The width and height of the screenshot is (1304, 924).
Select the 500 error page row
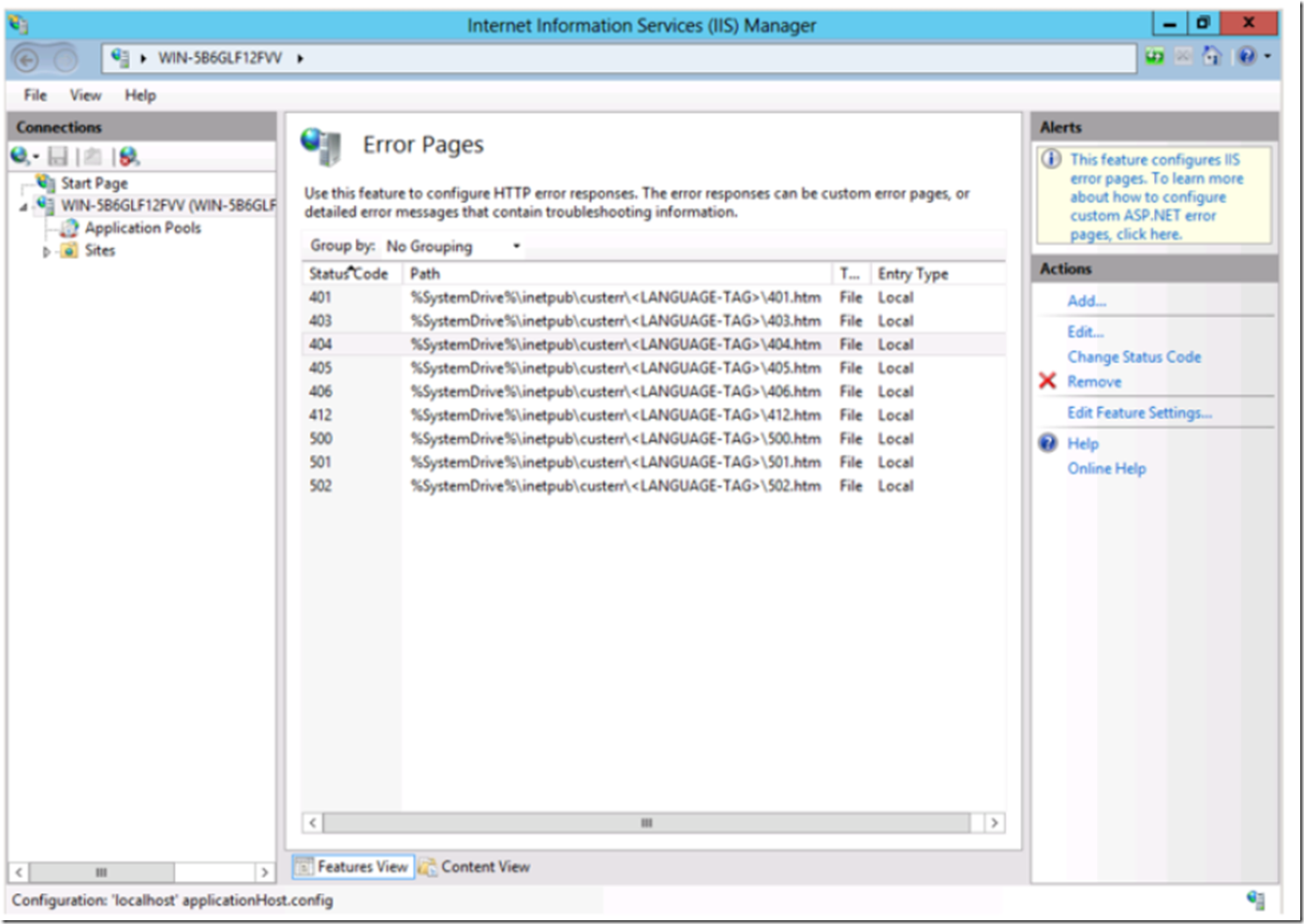tap(653, 439)
